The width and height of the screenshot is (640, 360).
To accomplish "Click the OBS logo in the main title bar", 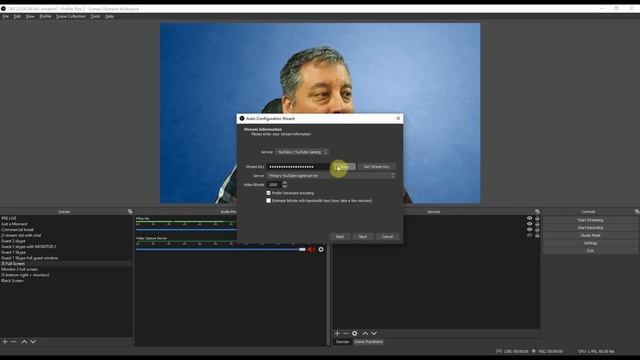I will pos(3,9).
